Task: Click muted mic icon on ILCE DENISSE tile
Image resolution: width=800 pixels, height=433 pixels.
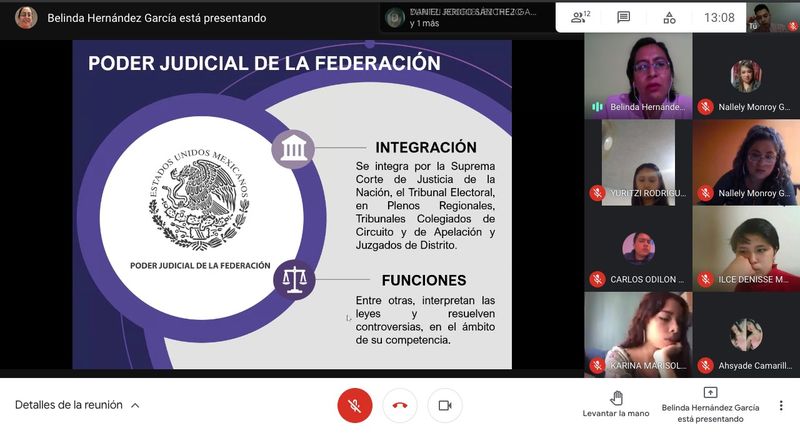Action: [705, 279]
